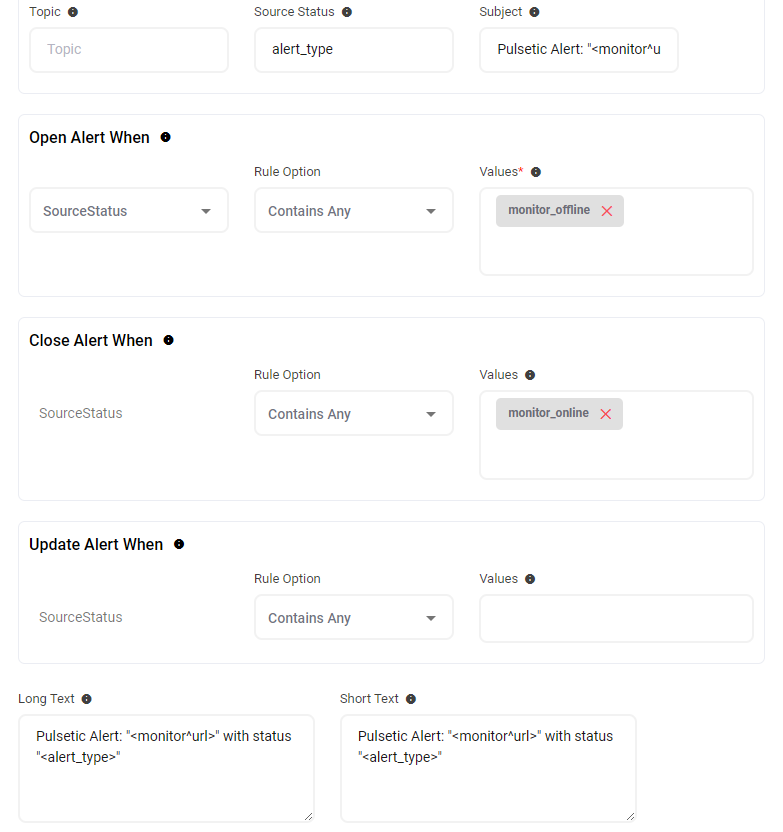This screenshot has width=783, height=832.
Task: Click the info icon beside Topic label
Action: coord(73,12)
